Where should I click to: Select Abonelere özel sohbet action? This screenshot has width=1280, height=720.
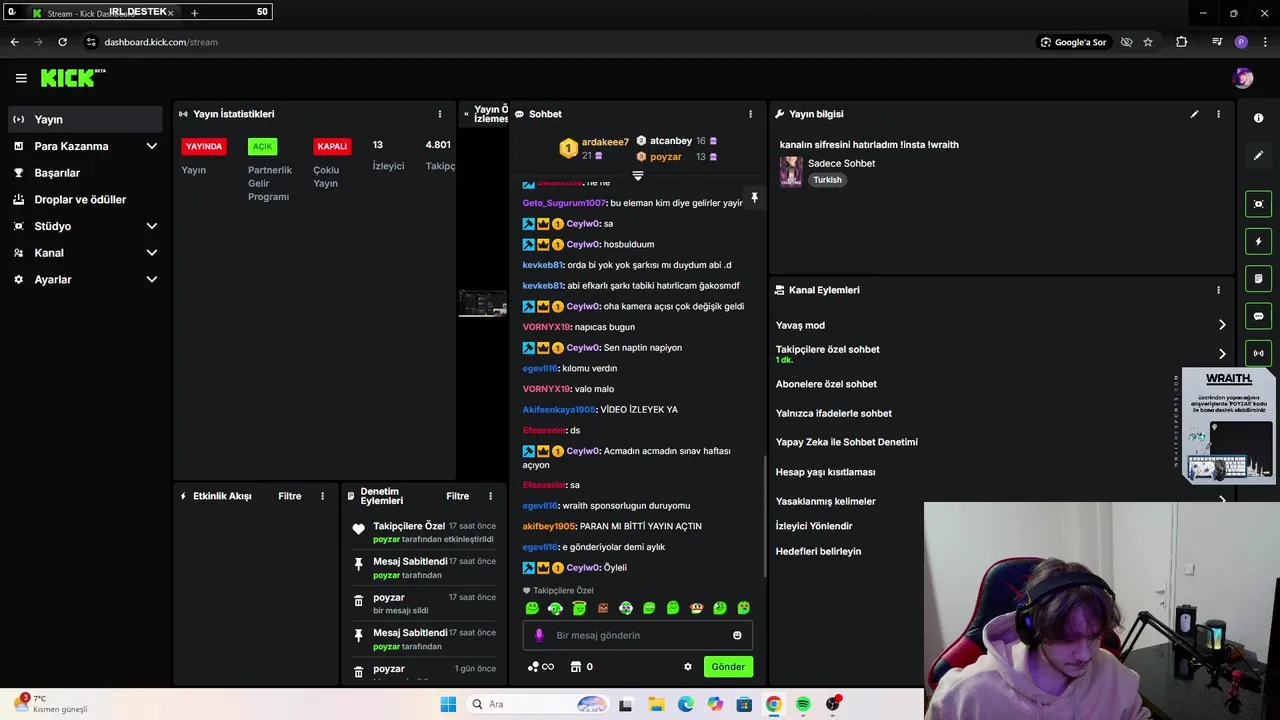click(x=826, y=384)
